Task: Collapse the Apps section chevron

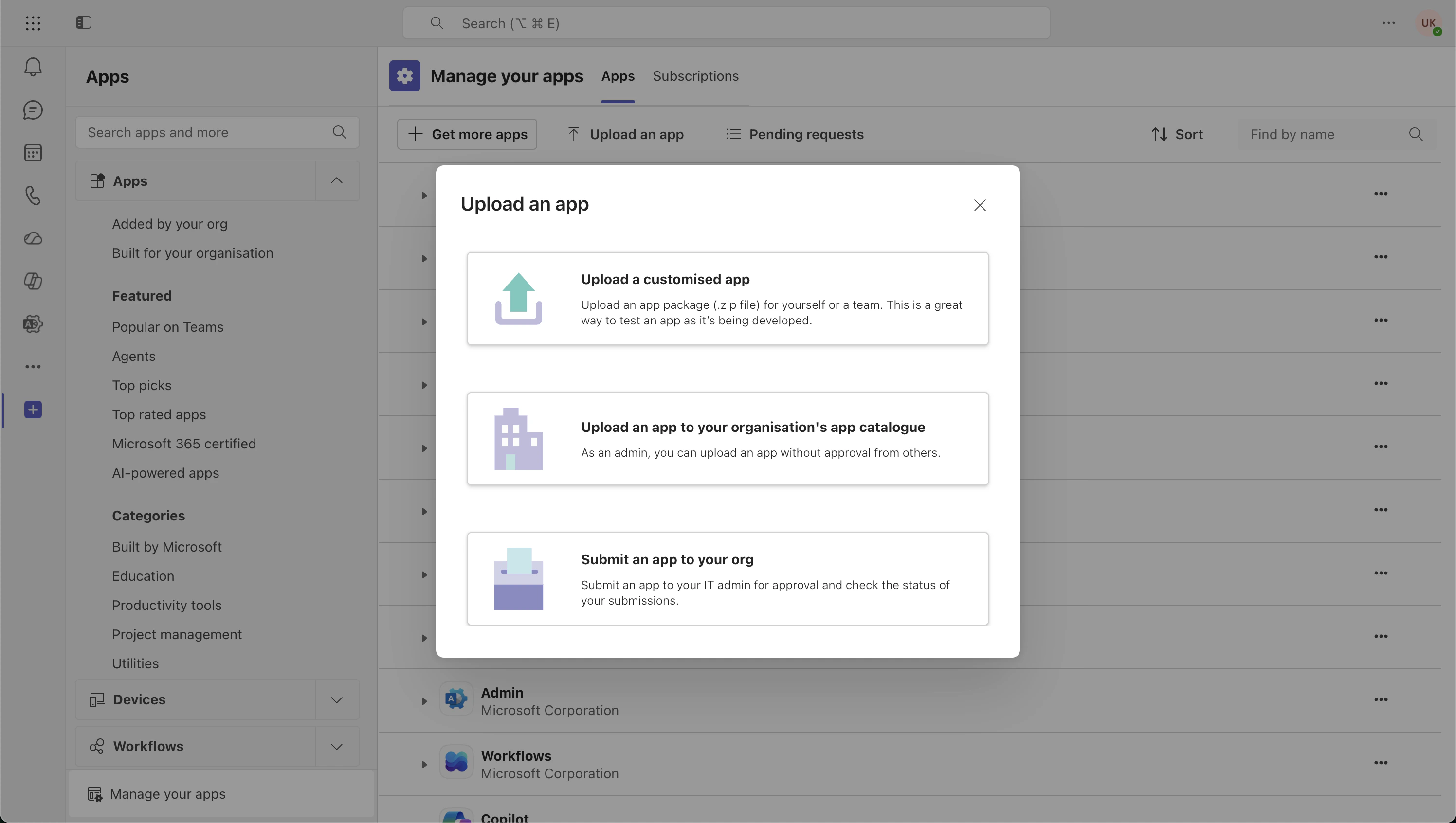Action: 336,181
